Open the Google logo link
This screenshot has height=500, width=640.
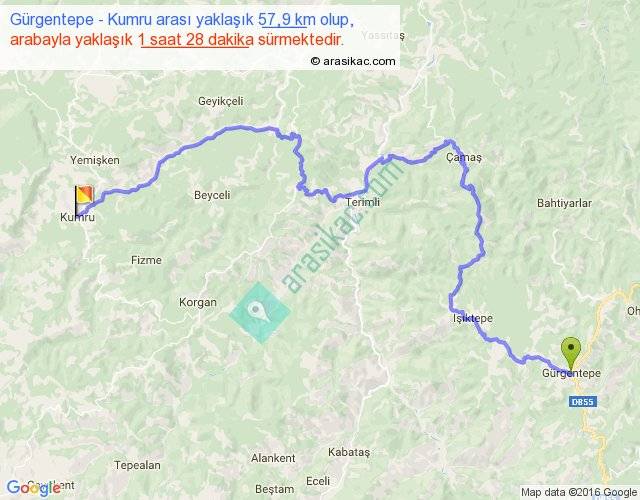(33, 488)
